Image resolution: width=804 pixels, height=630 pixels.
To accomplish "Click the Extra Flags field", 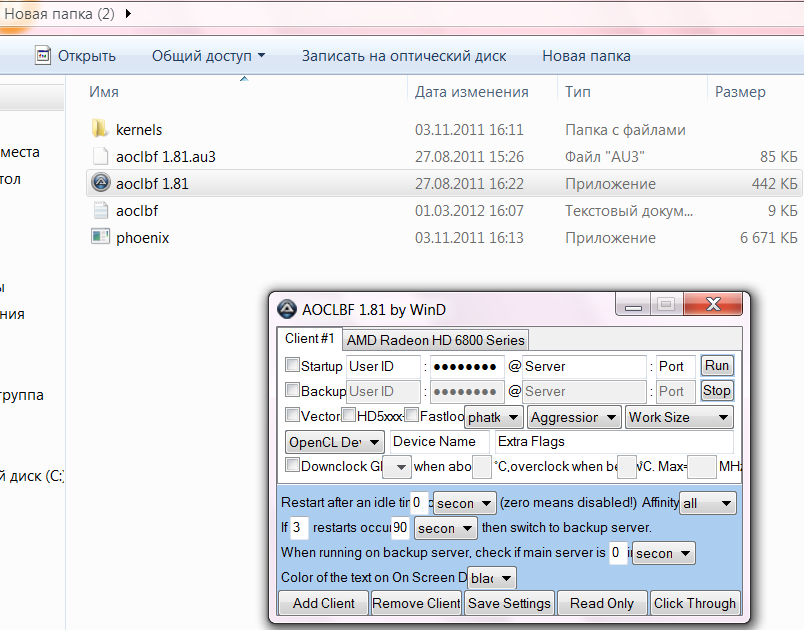I will coord(614,441).
